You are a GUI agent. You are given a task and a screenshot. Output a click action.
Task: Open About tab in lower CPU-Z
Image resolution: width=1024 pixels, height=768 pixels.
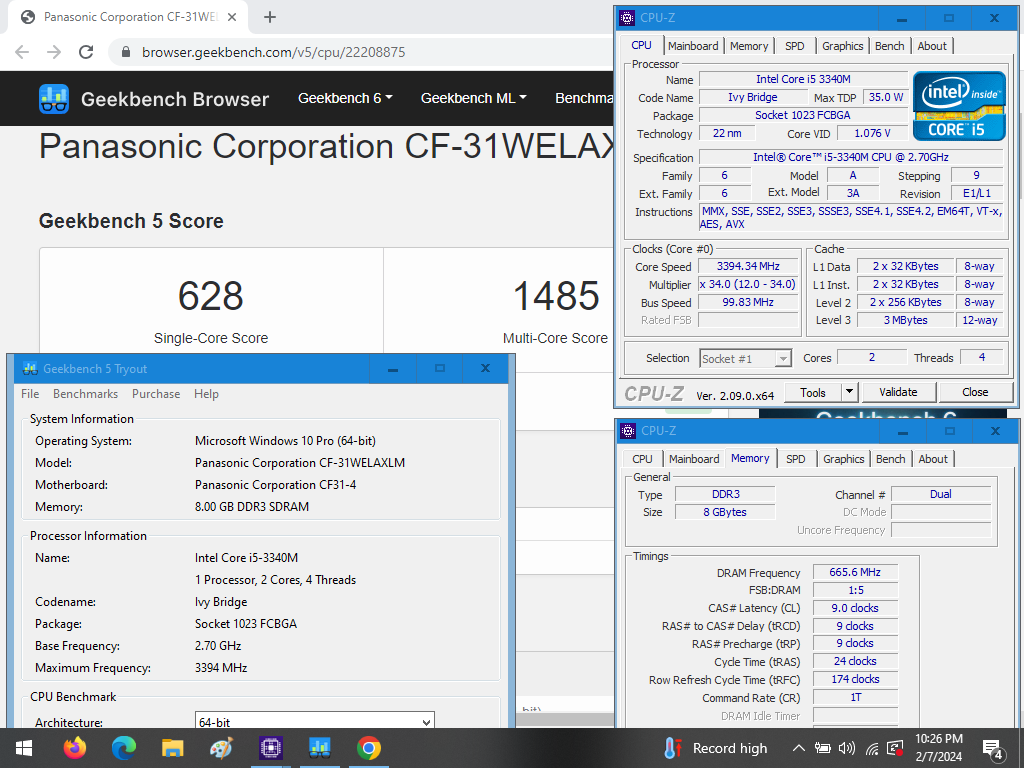(x=933, y=459)
